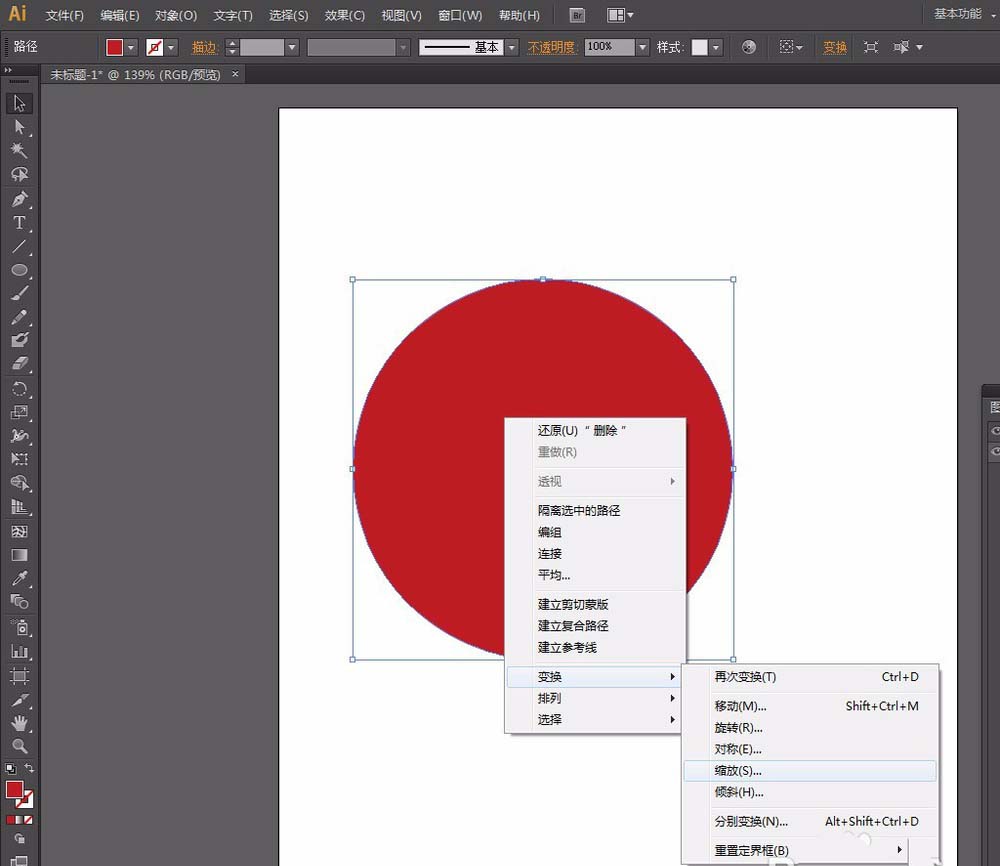
Task: Expand the select similar objects dropdown arrow
Action: (920, 47)
